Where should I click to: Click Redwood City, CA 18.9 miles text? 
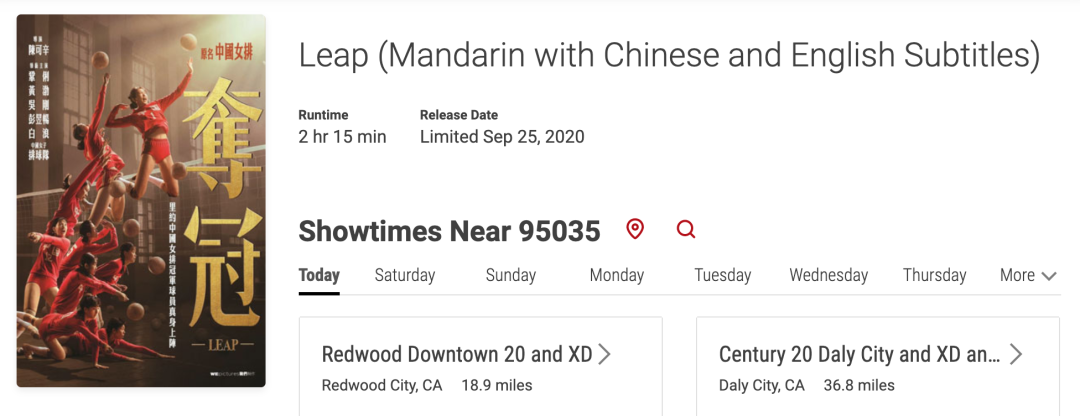[x=427, y=385]
